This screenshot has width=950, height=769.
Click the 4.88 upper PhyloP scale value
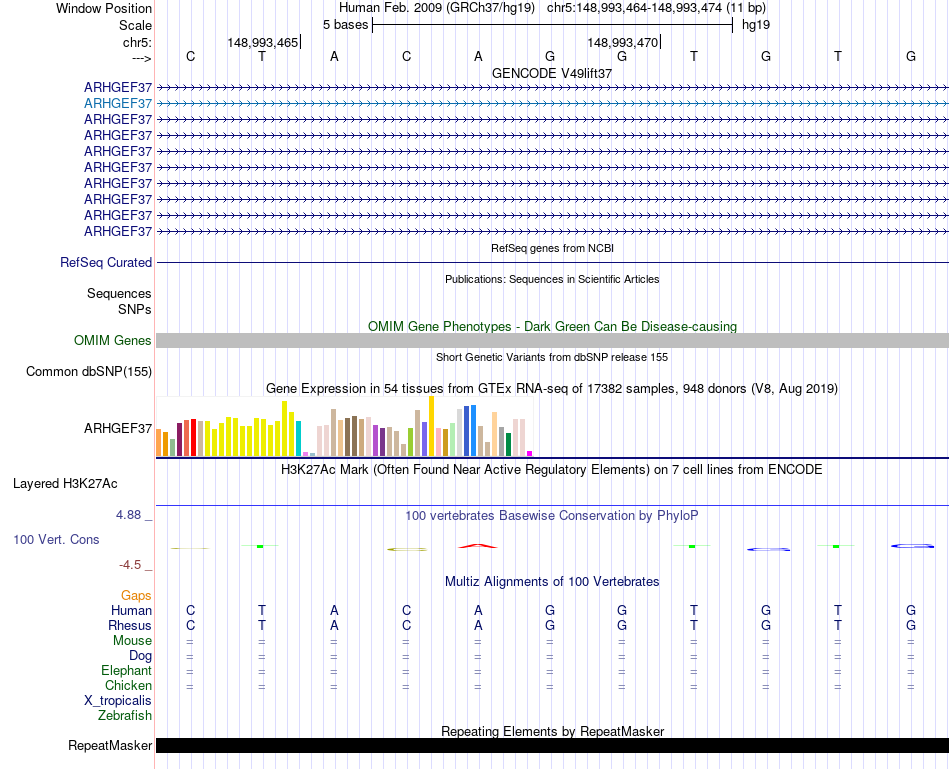[x=128, y=515]
